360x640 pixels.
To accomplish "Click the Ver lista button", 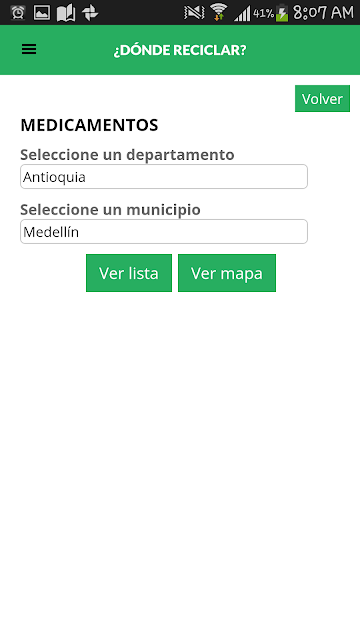I will coord(129,273).
